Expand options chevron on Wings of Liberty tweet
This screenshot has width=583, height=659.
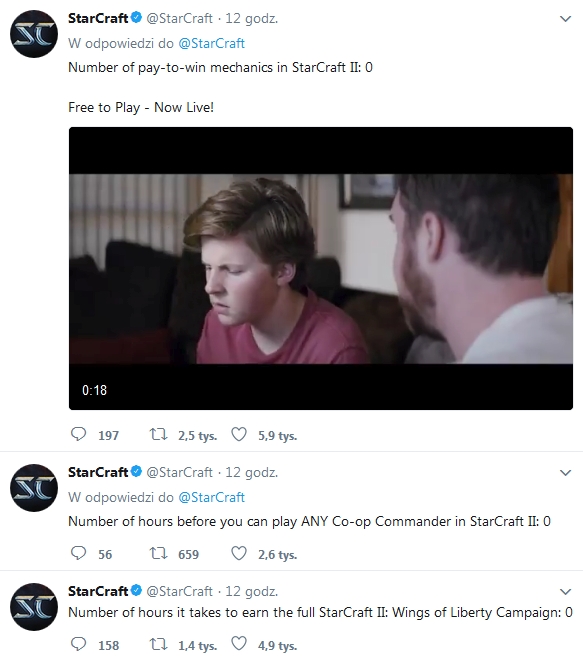pyautogui.click(x=566, y=592)
